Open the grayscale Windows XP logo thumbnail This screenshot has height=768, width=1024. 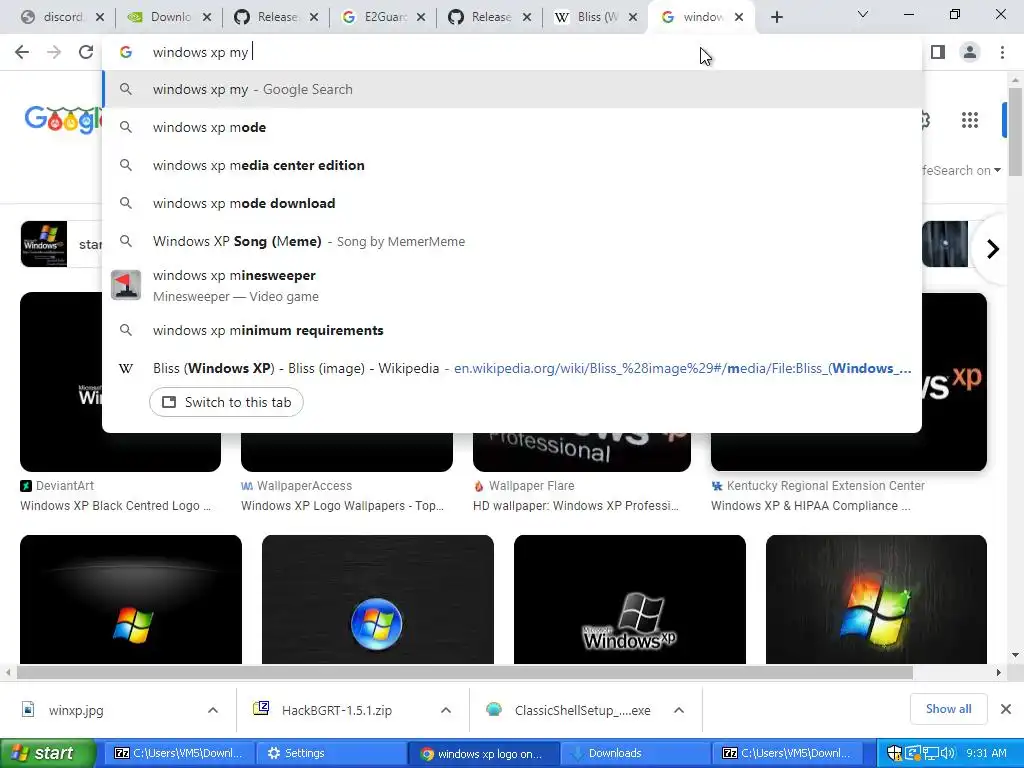[630, 600]
